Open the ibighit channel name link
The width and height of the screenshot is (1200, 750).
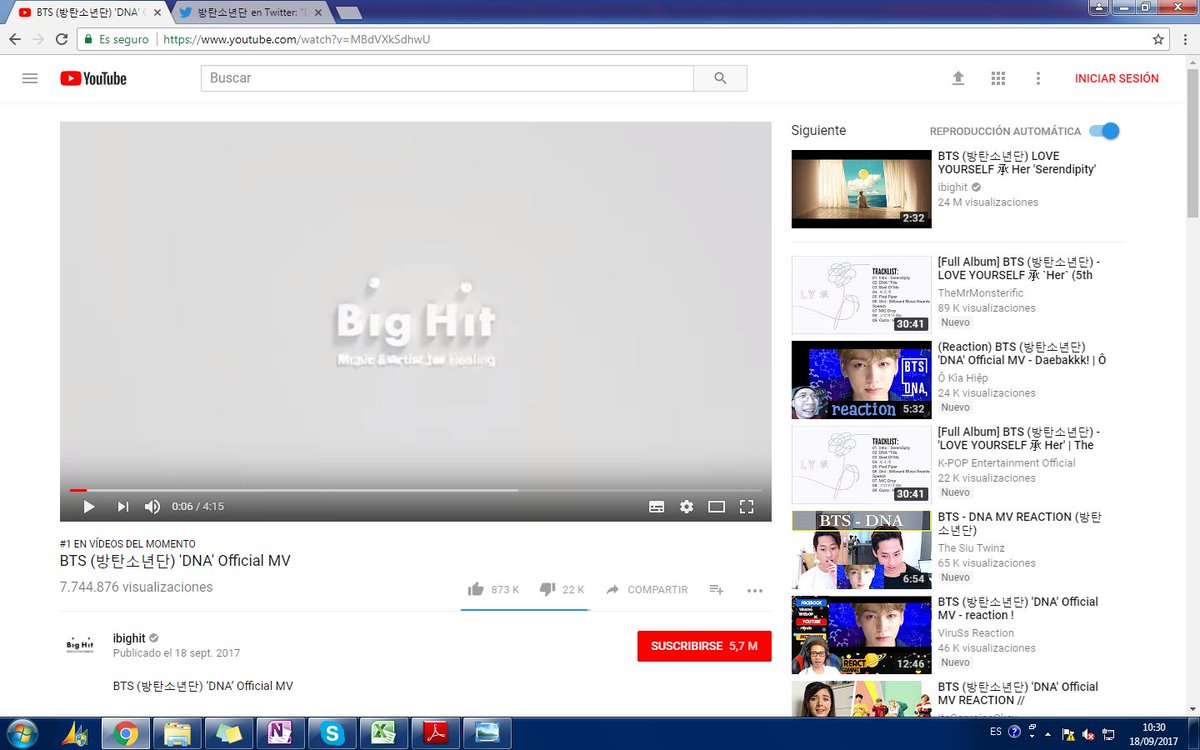point(129,638)
